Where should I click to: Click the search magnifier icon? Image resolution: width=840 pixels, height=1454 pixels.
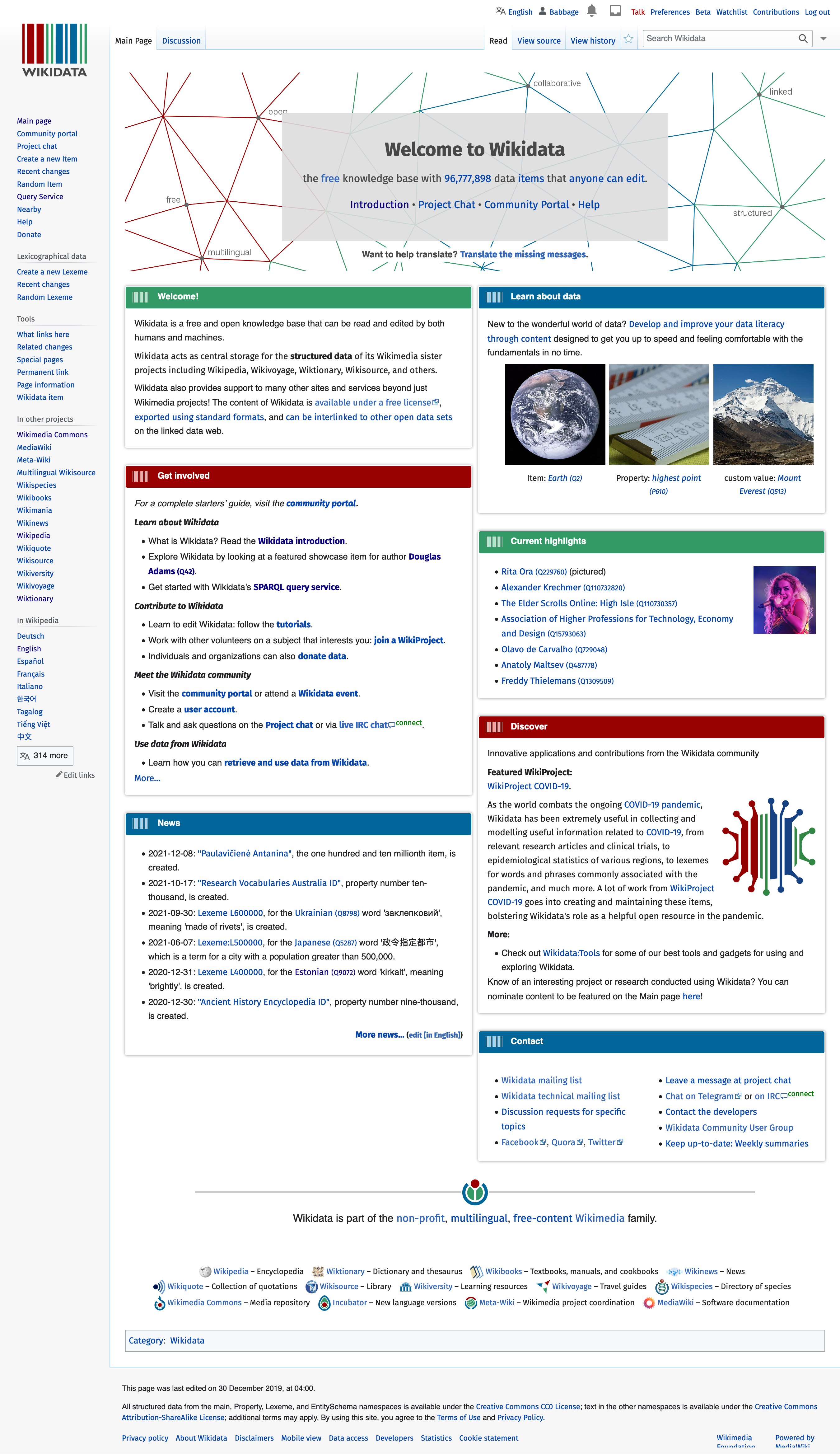(x=802, y=39)
